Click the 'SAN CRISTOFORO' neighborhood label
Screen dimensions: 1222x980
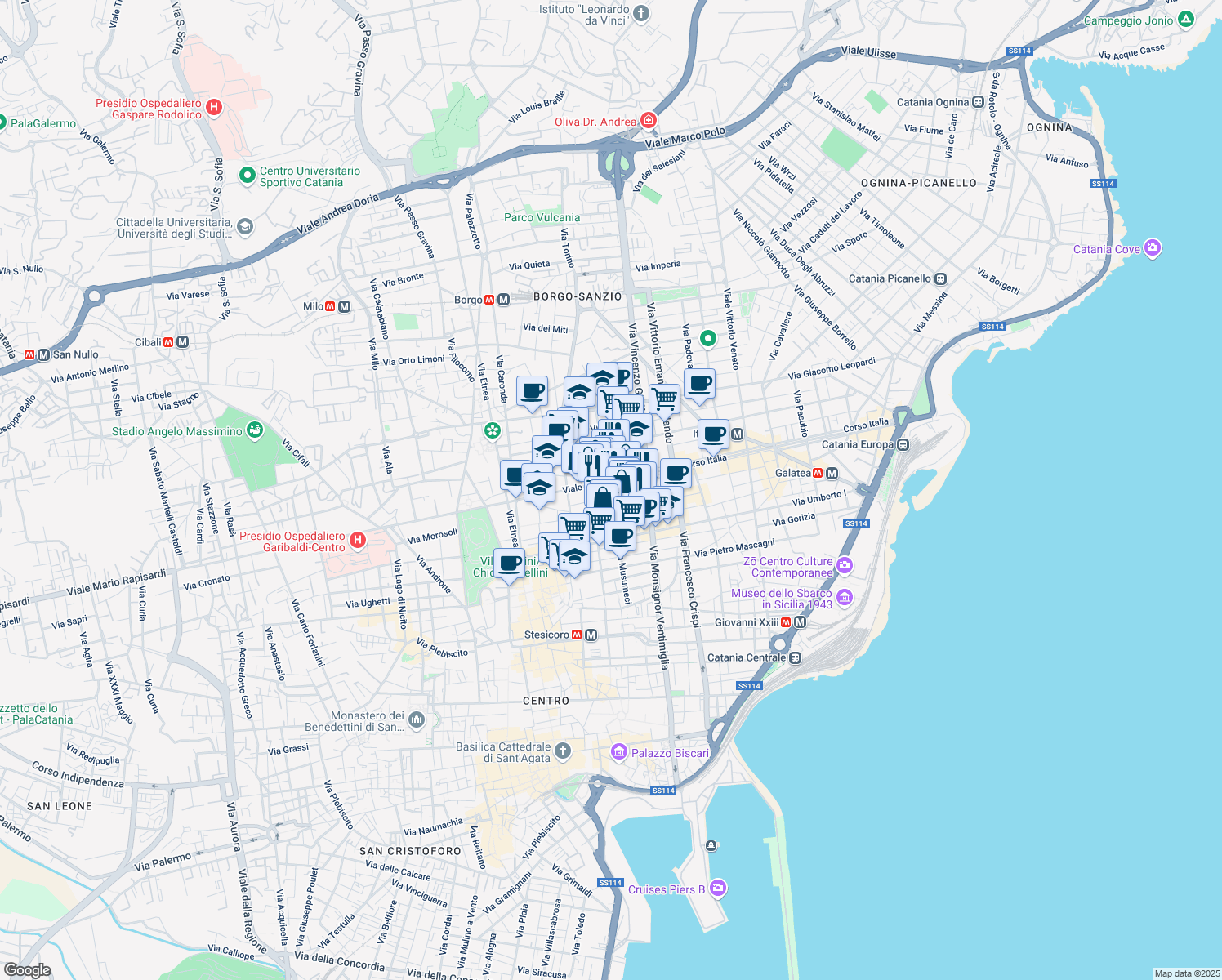[x=411, y=851]
